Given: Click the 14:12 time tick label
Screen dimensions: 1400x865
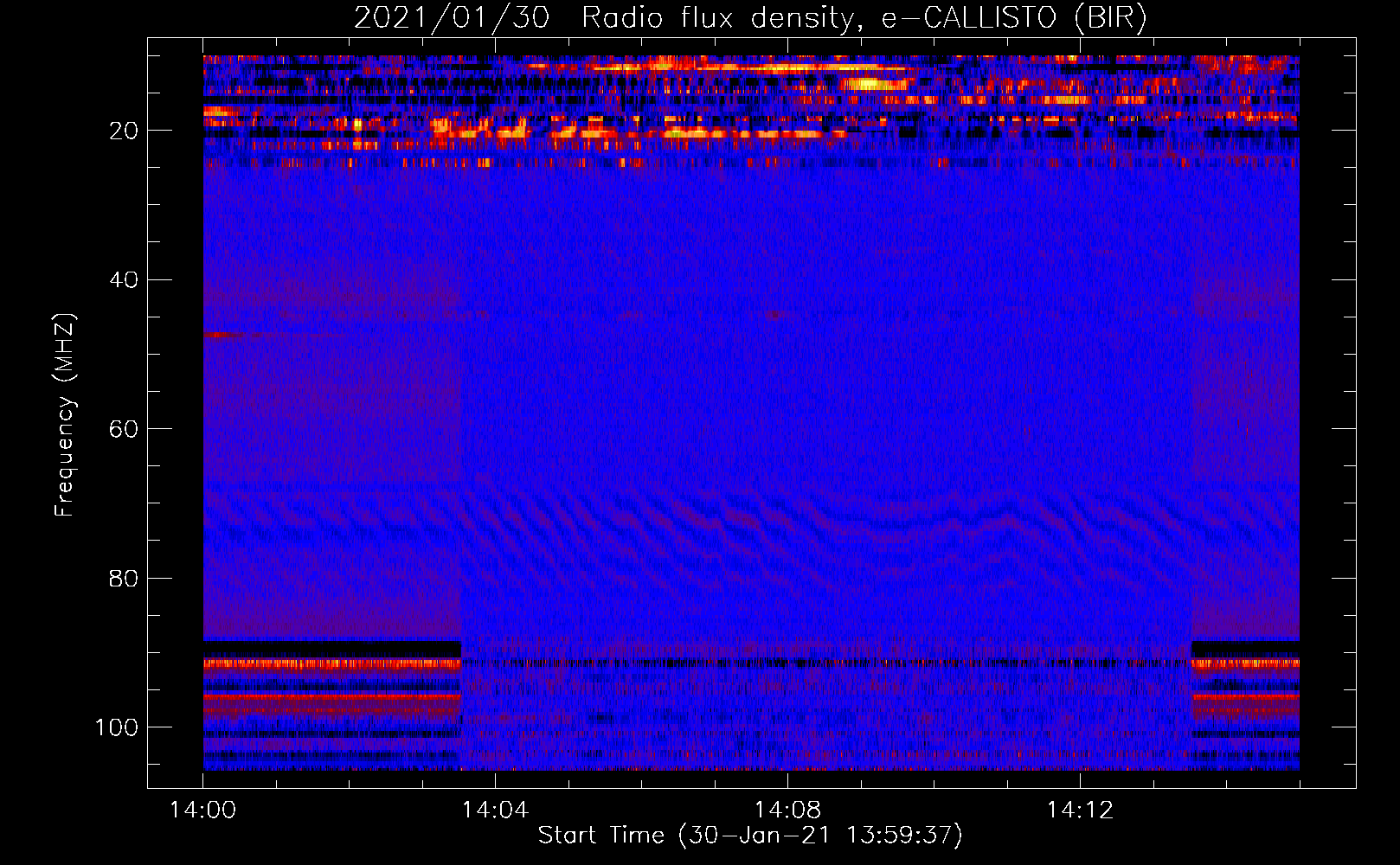Looking at the screenshot, I should click(1080, 811).
